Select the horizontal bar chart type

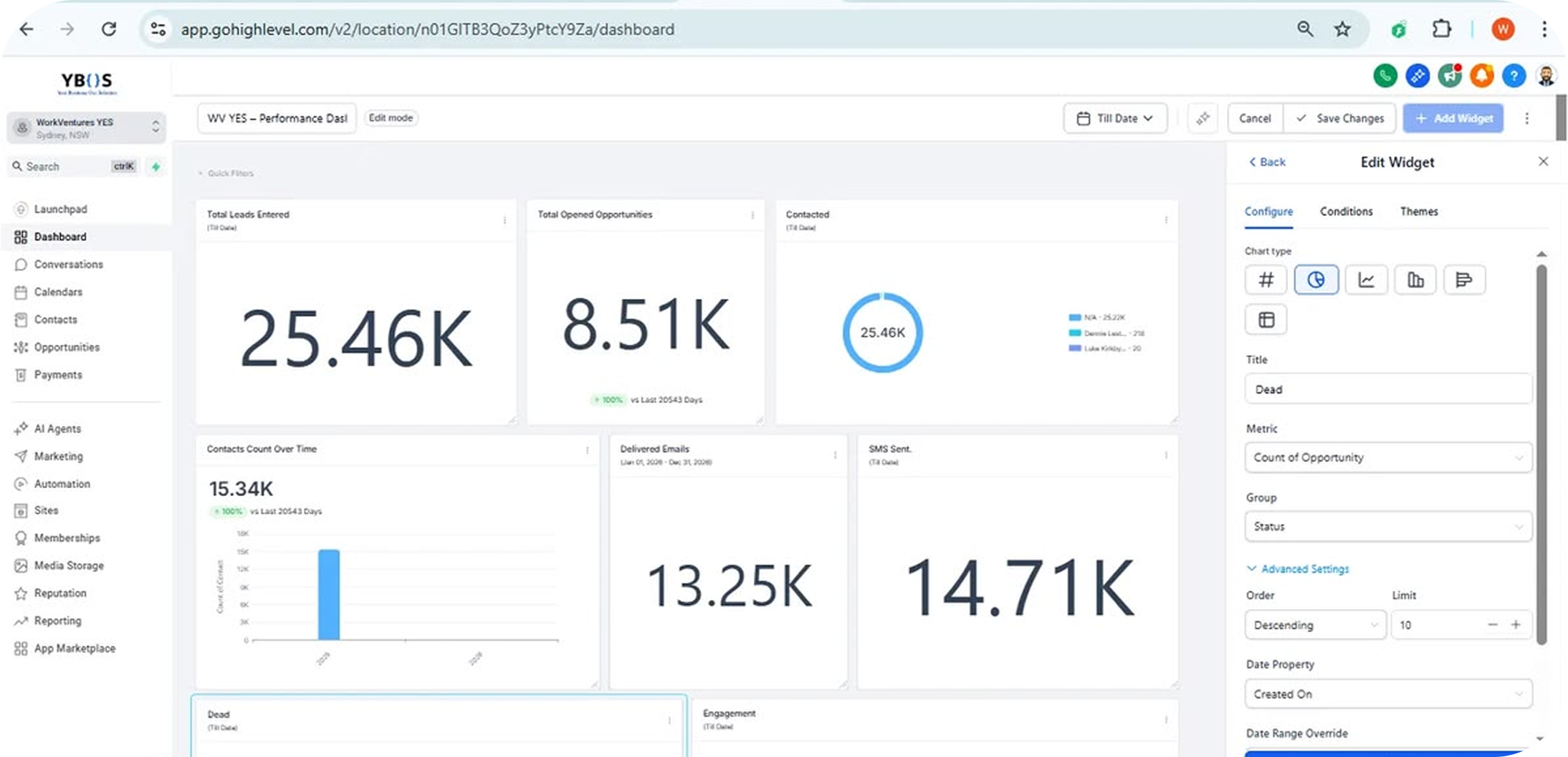1464,280
